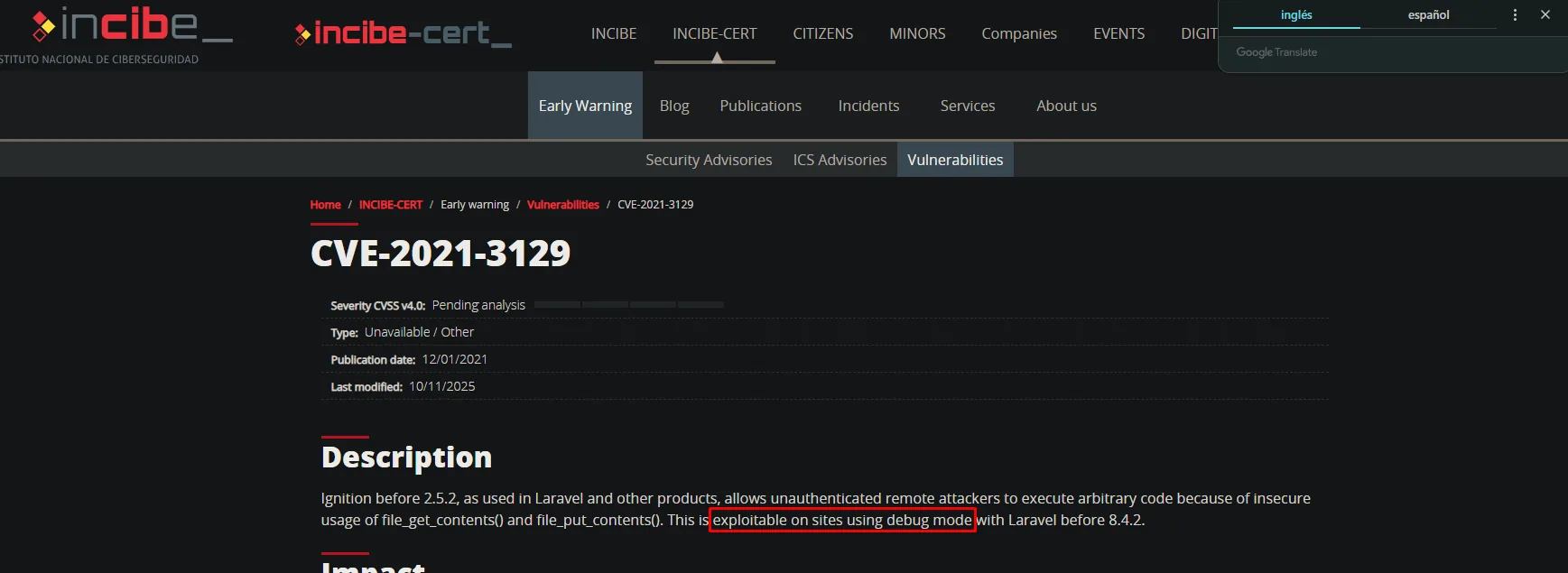Select the Early Warning navigation tab
This screenshot has height=573, width=1568.
(x=585, y=106)
